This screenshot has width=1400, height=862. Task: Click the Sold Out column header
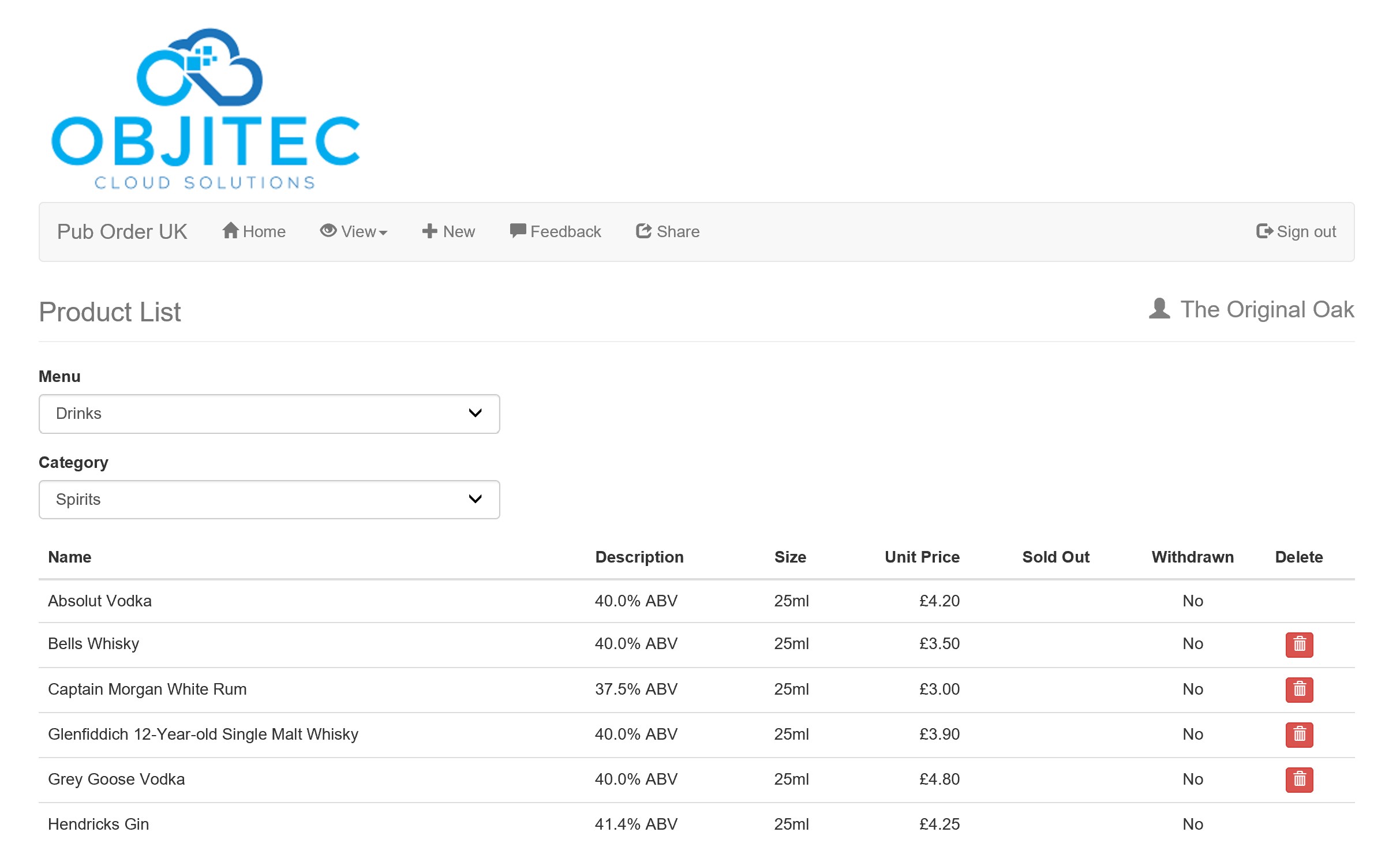point(1055,557)
